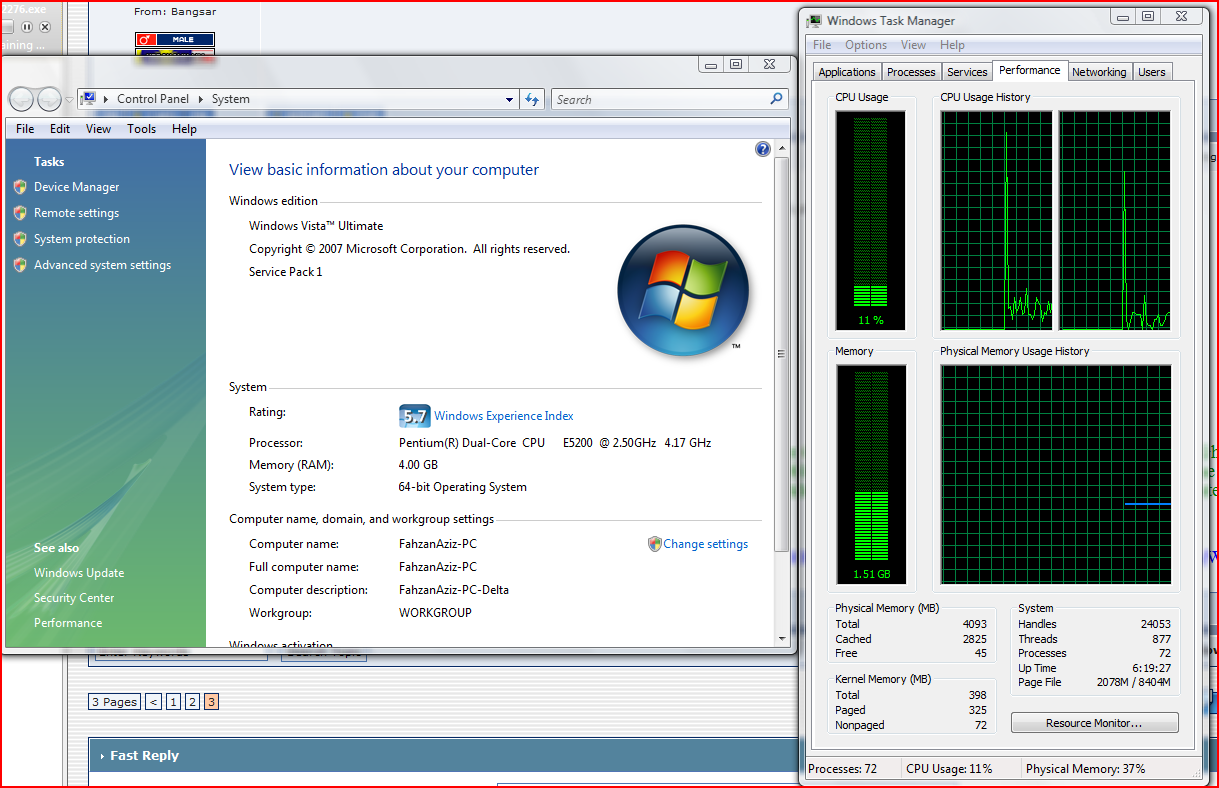Open the Networking tab in Task Manager

(x=1099, y=72)
